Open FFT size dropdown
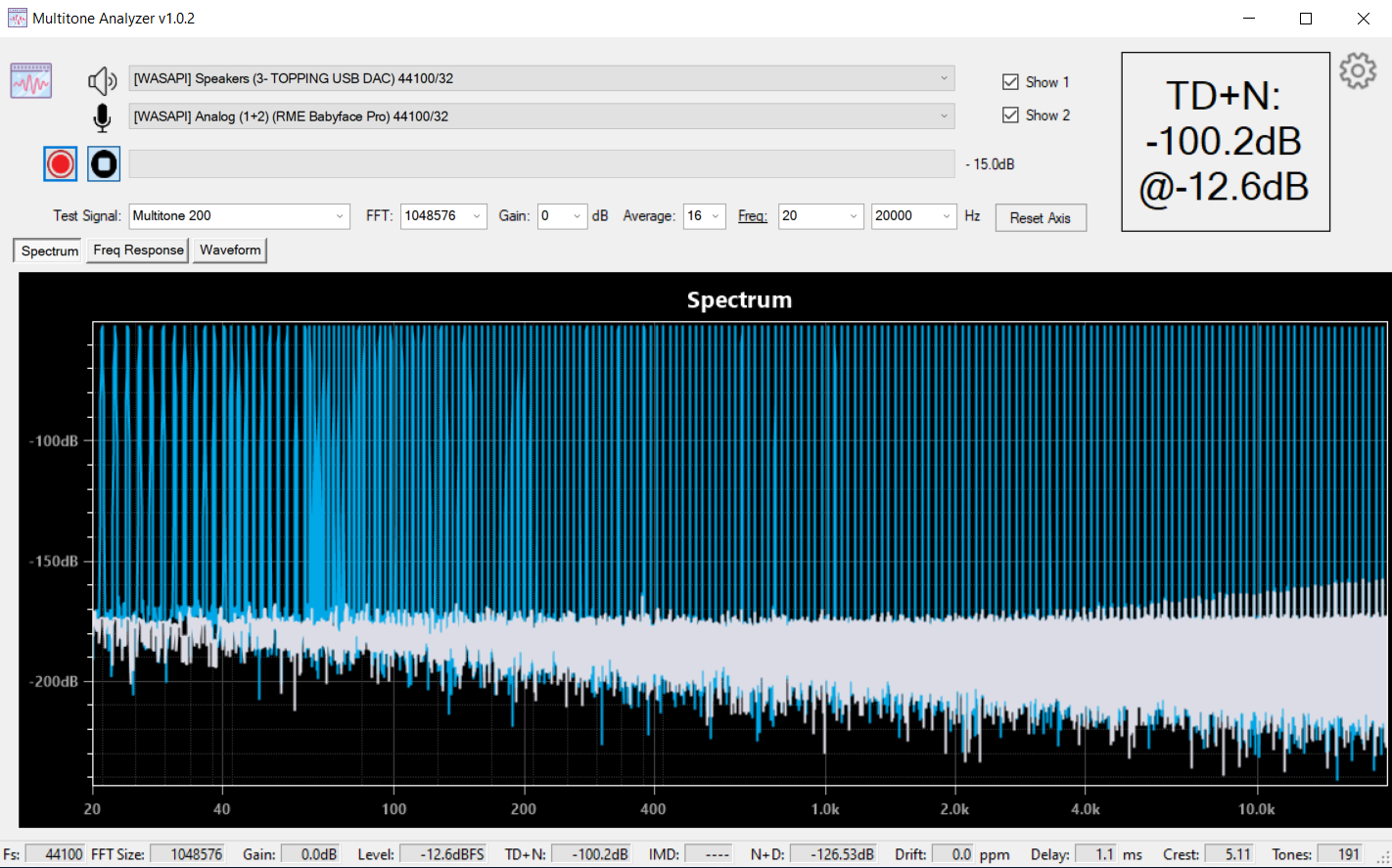 tap(443, 216)
